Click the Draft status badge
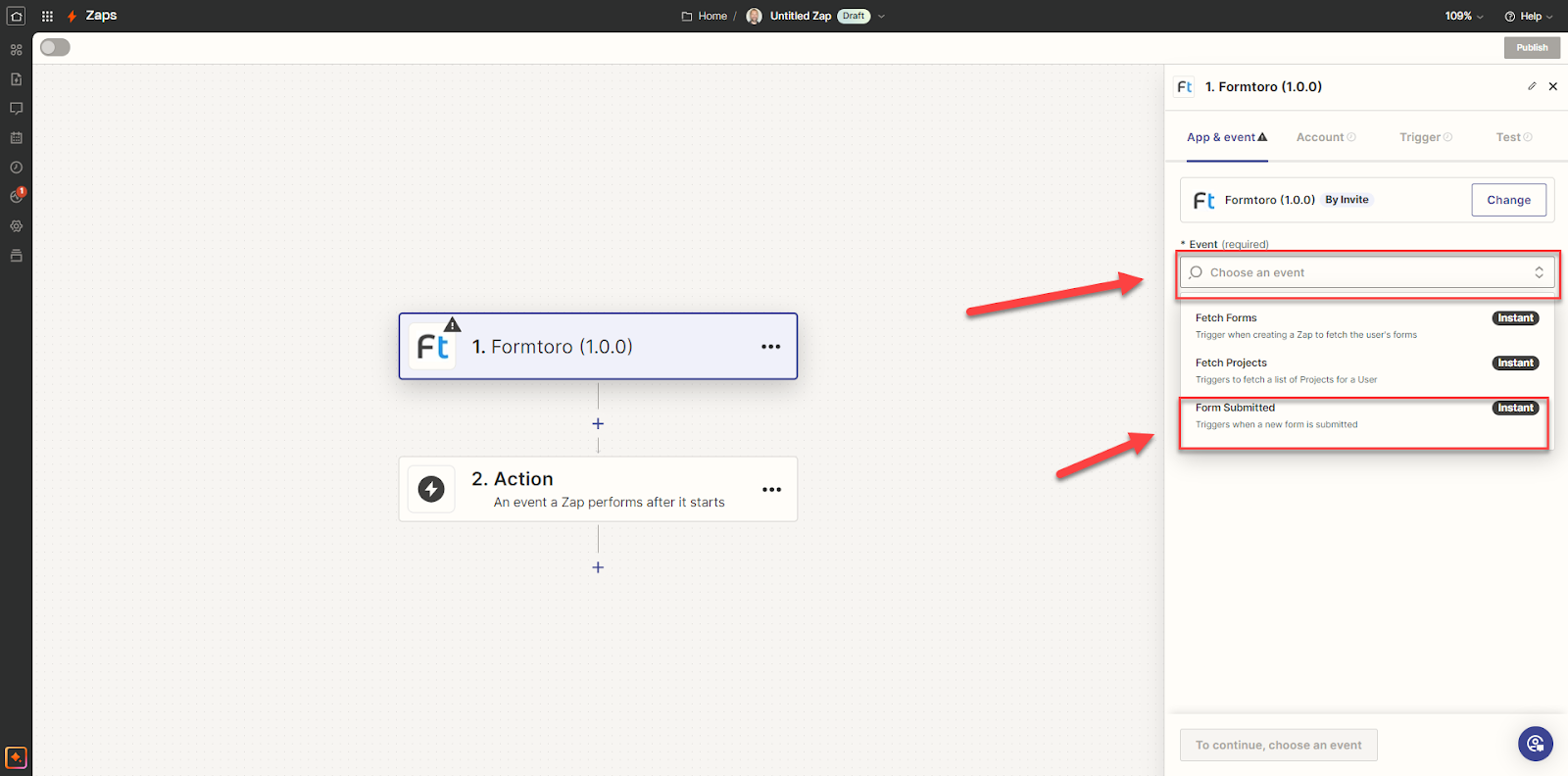1568x776 pixels. [x=854, y=16]
